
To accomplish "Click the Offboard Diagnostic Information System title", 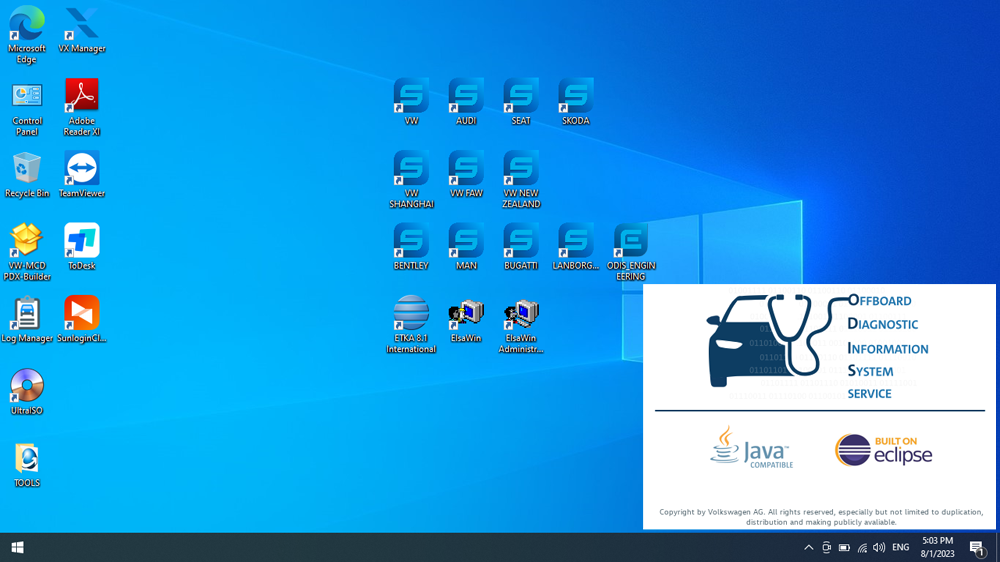I will pos(888,347).
